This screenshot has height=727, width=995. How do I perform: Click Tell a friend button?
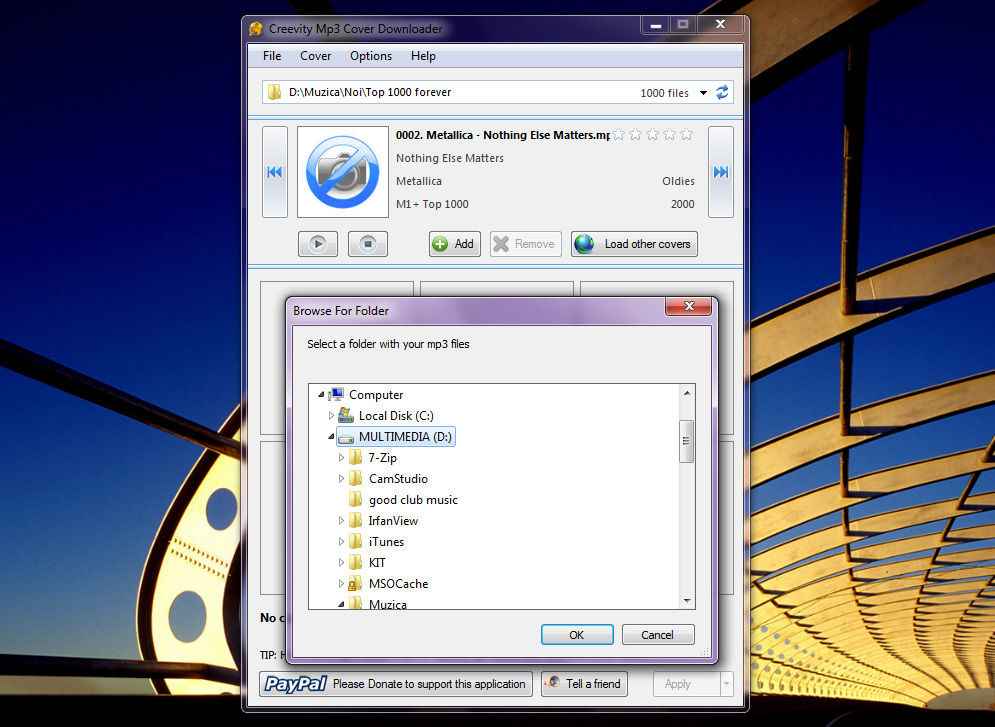[584, 684]
